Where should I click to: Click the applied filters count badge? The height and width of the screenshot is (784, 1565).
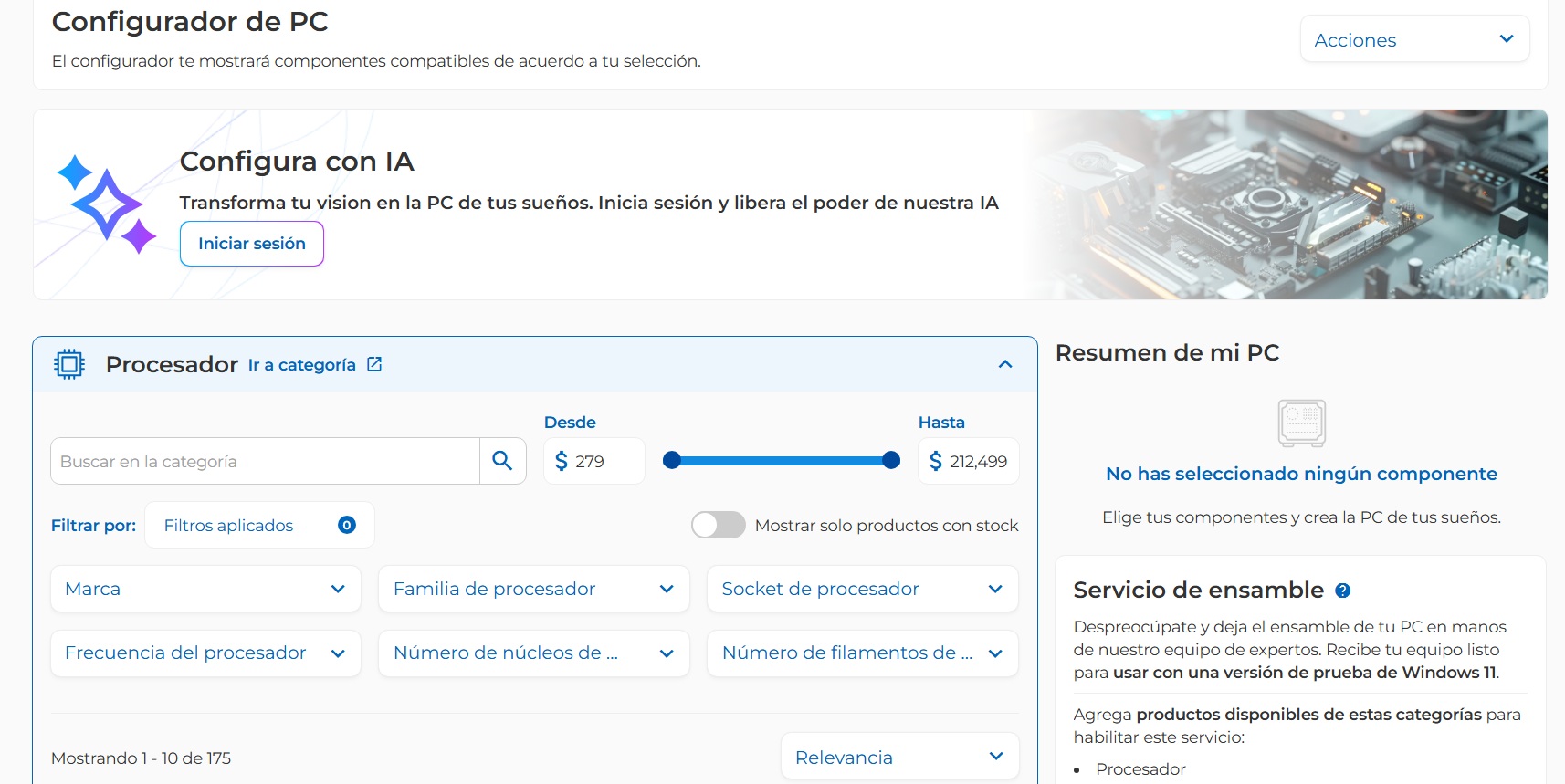coord(347,525)
